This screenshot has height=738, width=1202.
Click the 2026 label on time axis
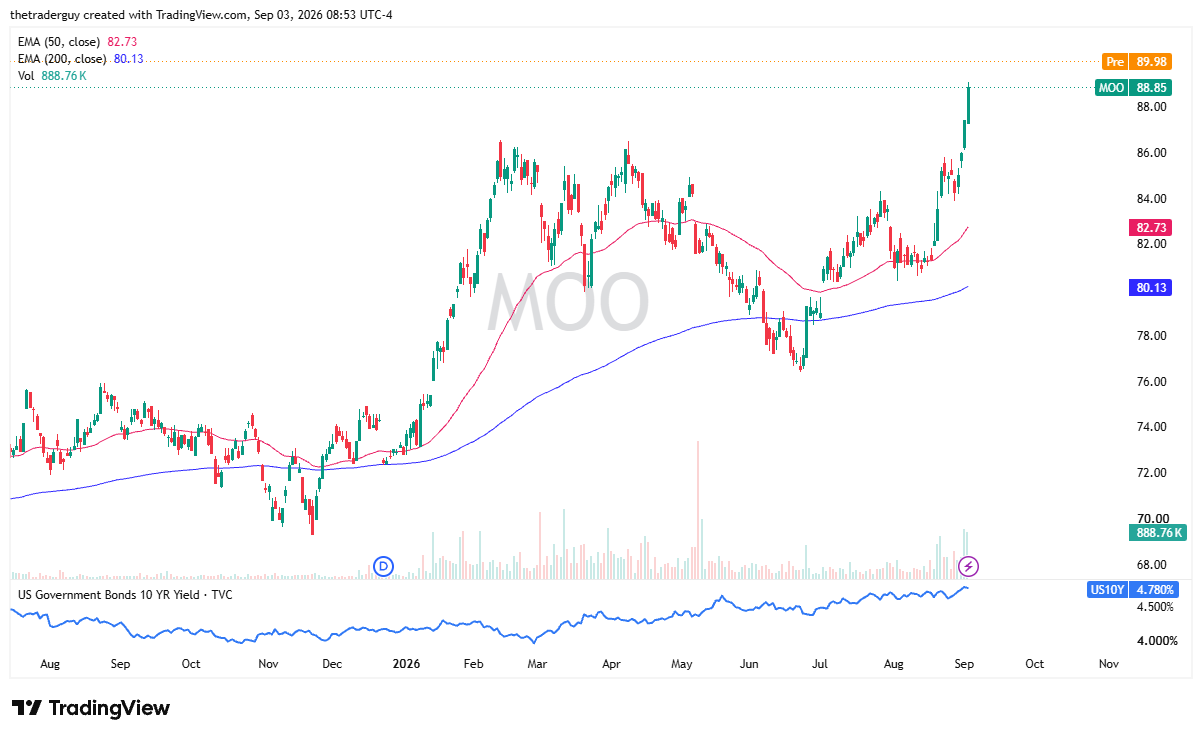tap(406, 663)
